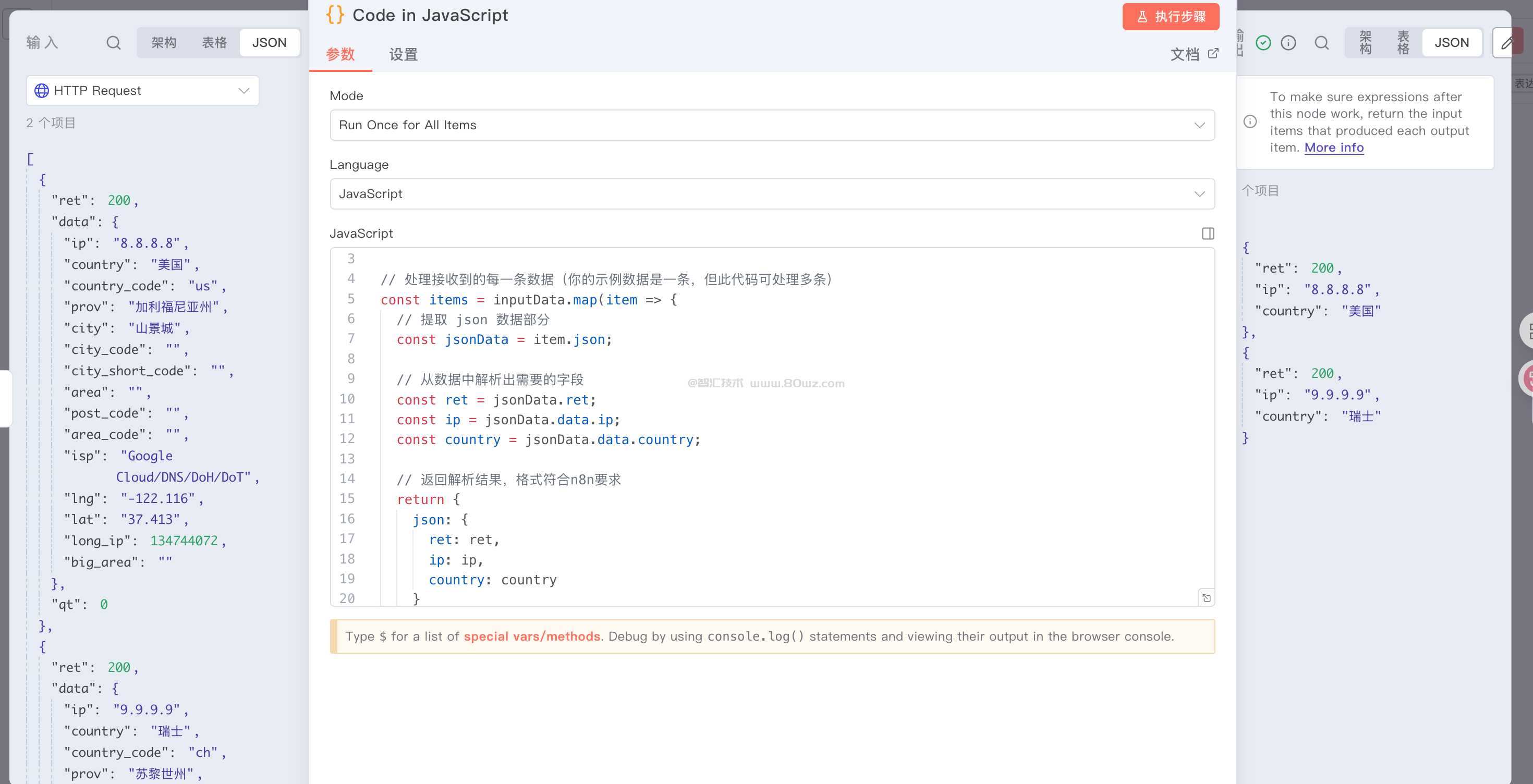Open docs via the external link icon

tap(1213, 54)
